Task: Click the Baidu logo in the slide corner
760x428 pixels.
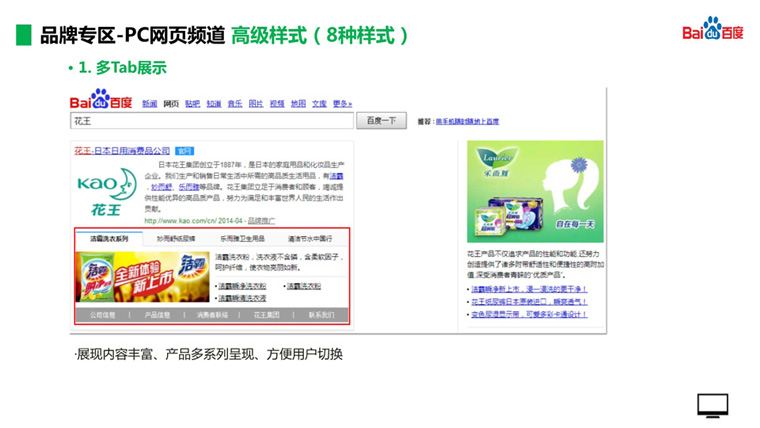Action: [712, 29]
